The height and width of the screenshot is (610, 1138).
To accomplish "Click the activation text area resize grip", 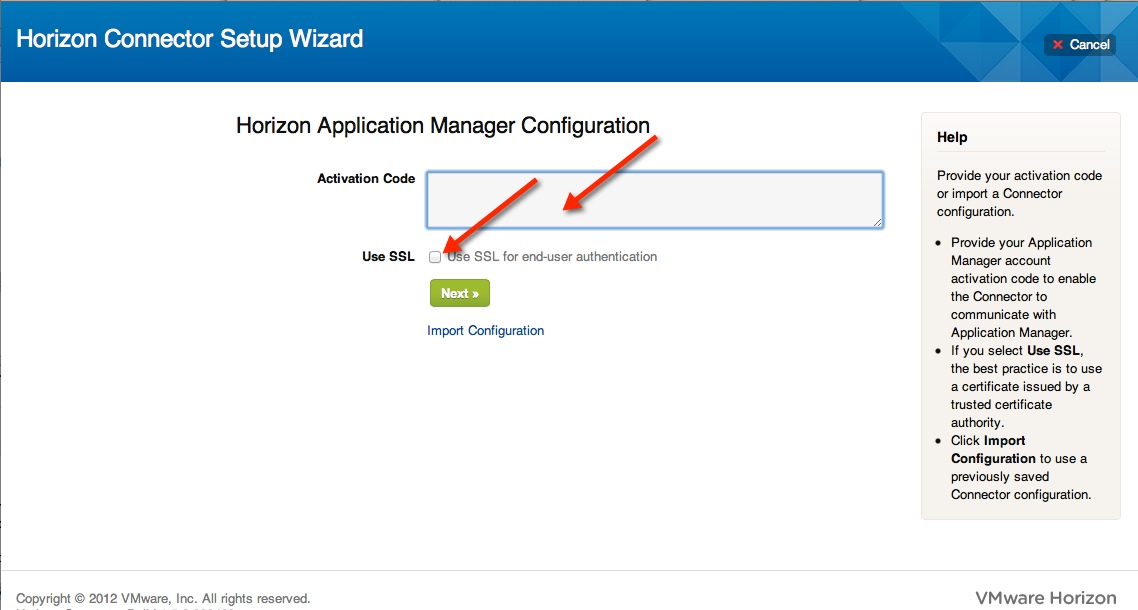I will (877, 222).
